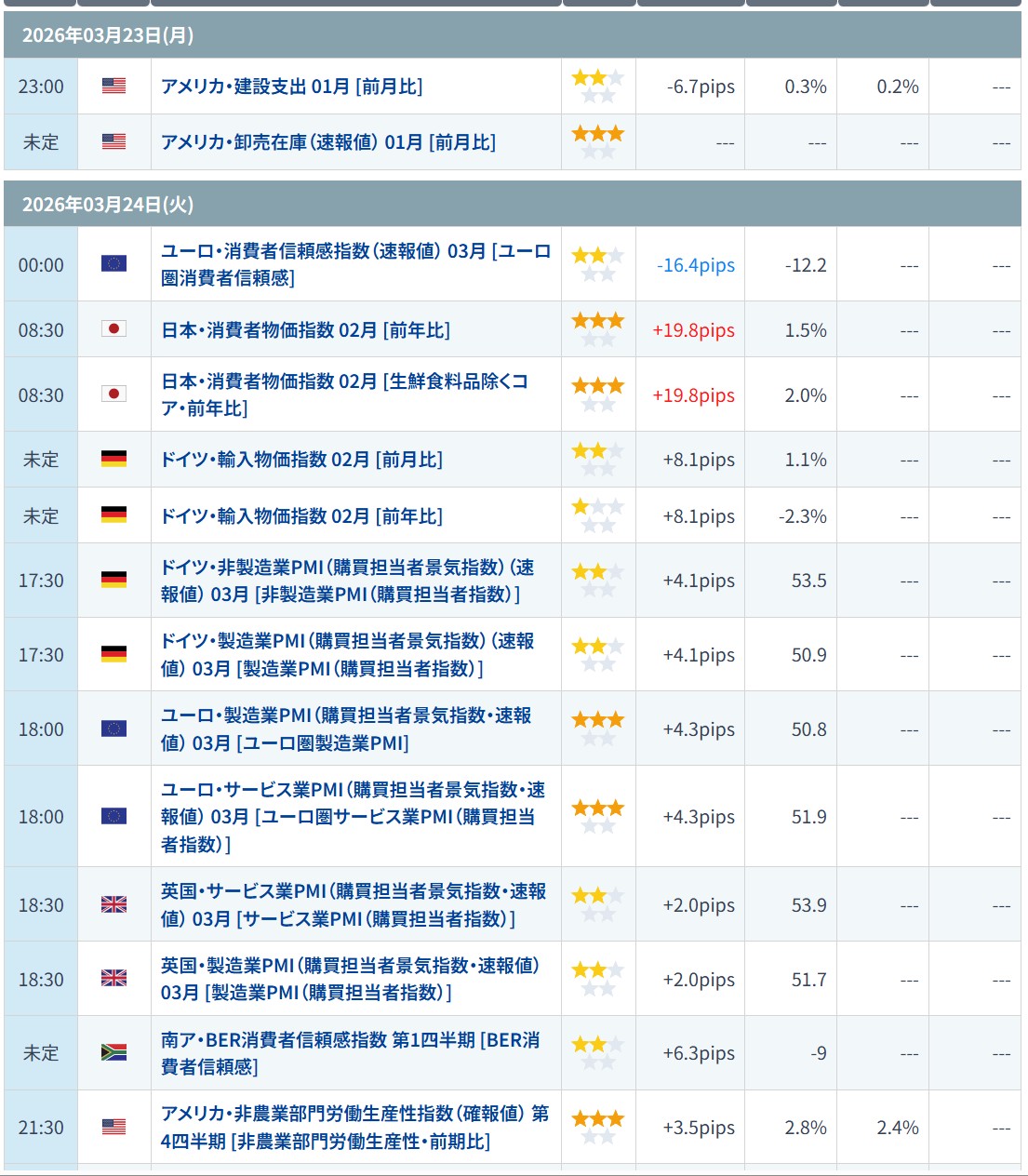
Task: Click star rating for アメリカ・卸売在庫(速報値)
Action: tap(597, 141)
